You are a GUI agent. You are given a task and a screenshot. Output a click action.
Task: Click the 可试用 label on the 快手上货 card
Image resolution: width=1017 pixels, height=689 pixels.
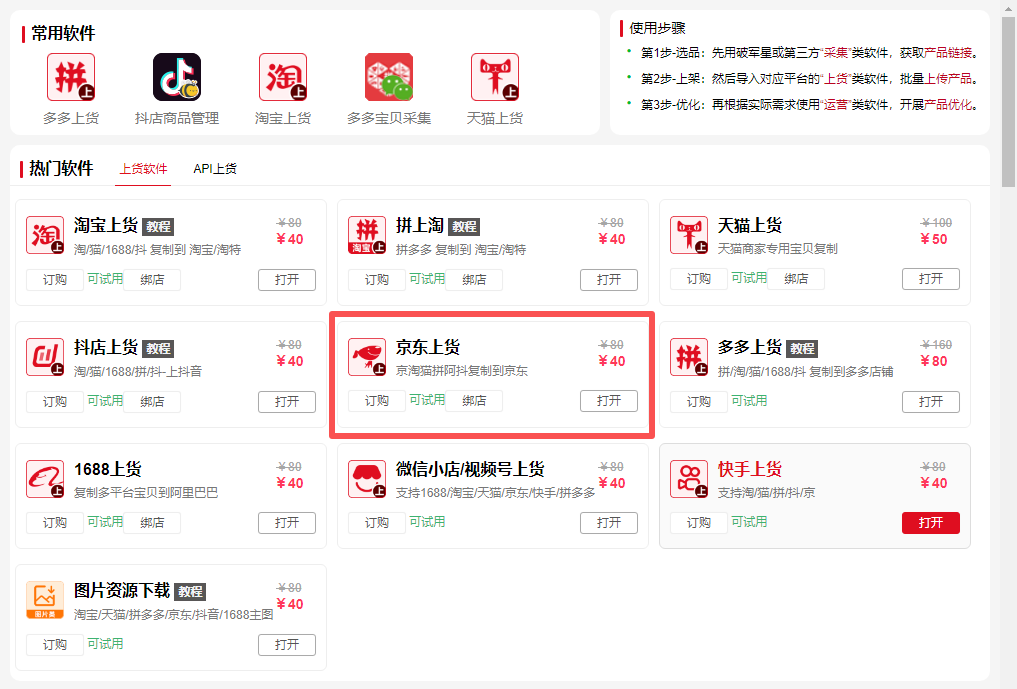click(749, 522)
